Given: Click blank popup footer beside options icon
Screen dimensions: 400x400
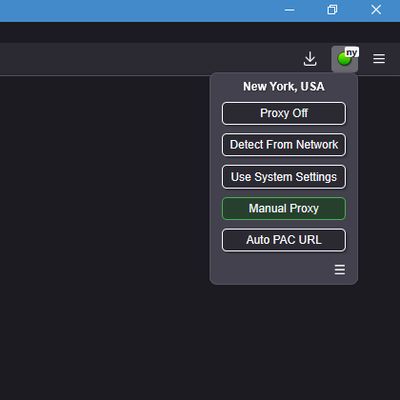Looking at the screenshot, I should (273, 270).
